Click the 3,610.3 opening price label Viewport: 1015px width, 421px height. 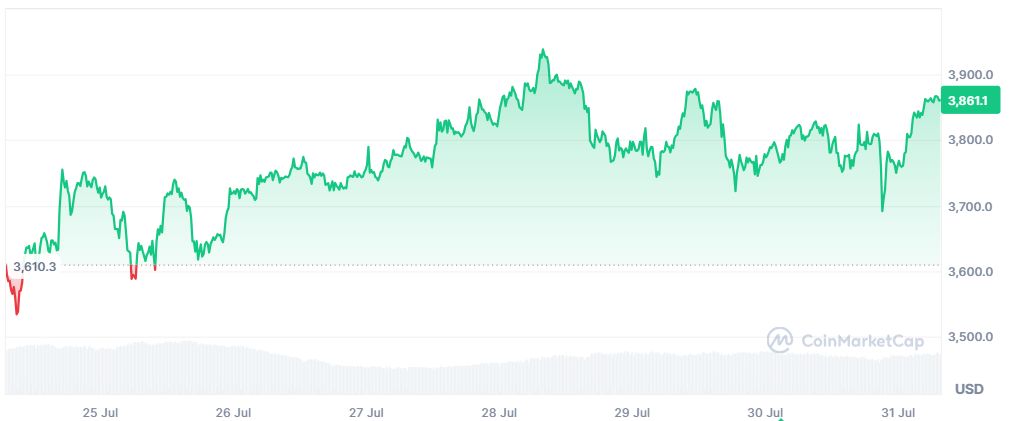click(x=35, y=266)
